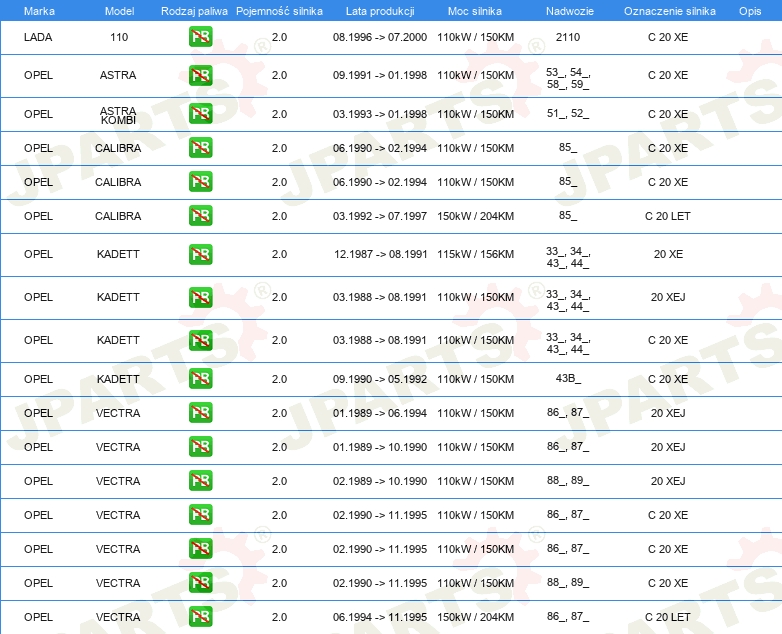Click the Pojemność silnika column header
Screen dimensions: 782x634
coord(279,11)
